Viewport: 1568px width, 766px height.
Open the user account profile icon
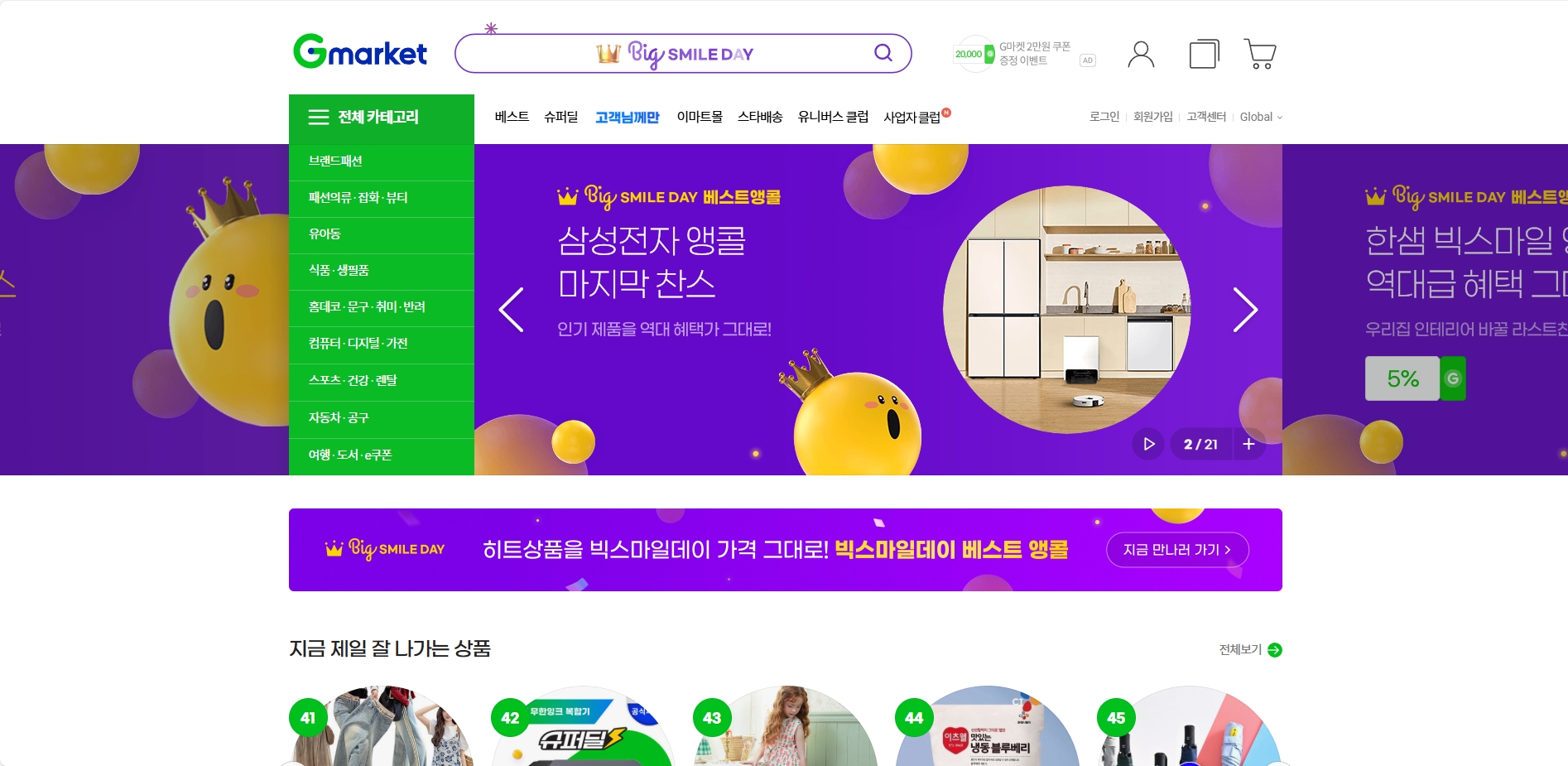[1141, 55]
